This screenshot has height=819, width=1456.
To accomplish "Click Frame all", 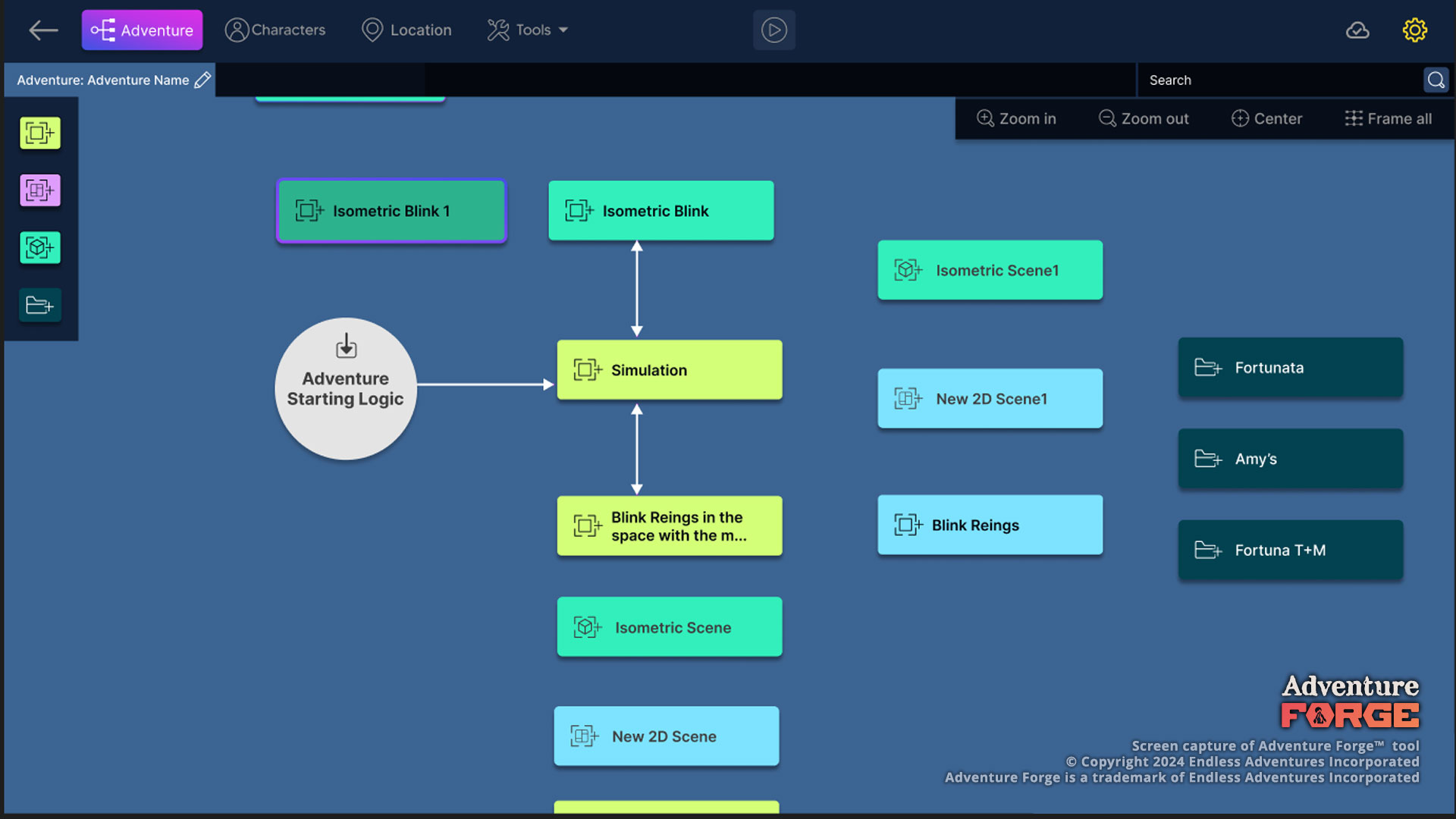I will 1388,118.
